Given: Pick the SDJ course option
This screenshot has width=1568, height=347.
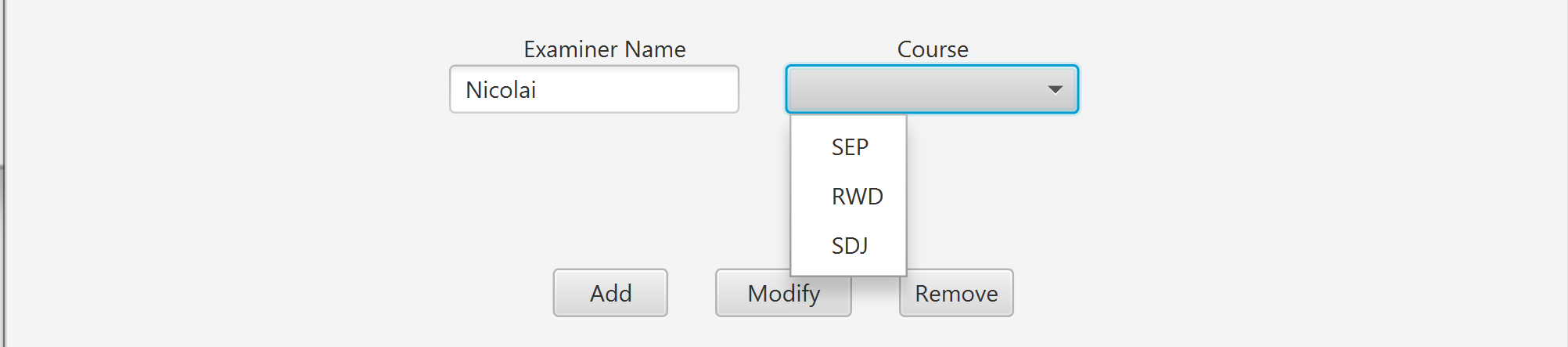Looking at the screenshot, I should click(850, 246).
